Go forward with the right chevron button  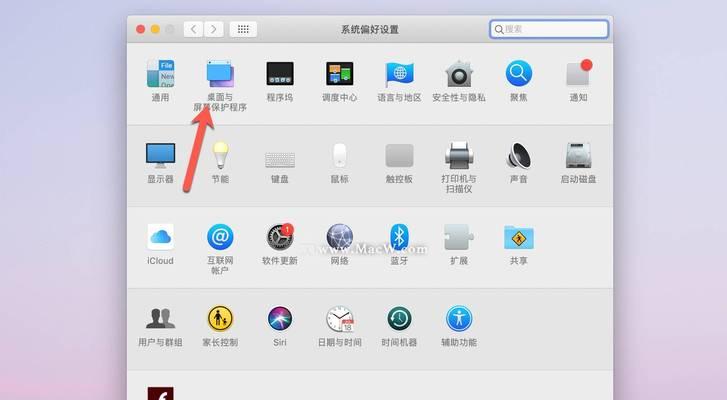213,29
